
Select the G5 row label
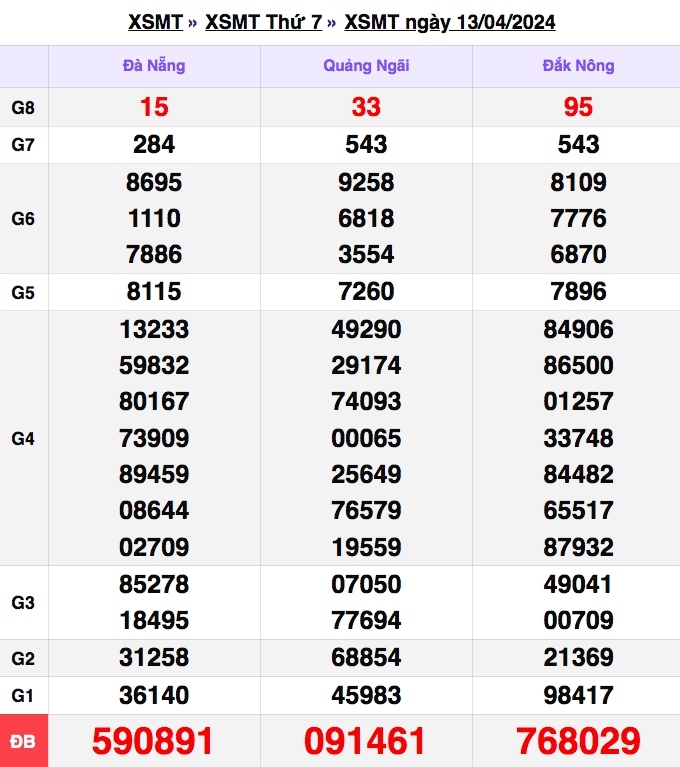pyautogui.click(x=23, y=293)
